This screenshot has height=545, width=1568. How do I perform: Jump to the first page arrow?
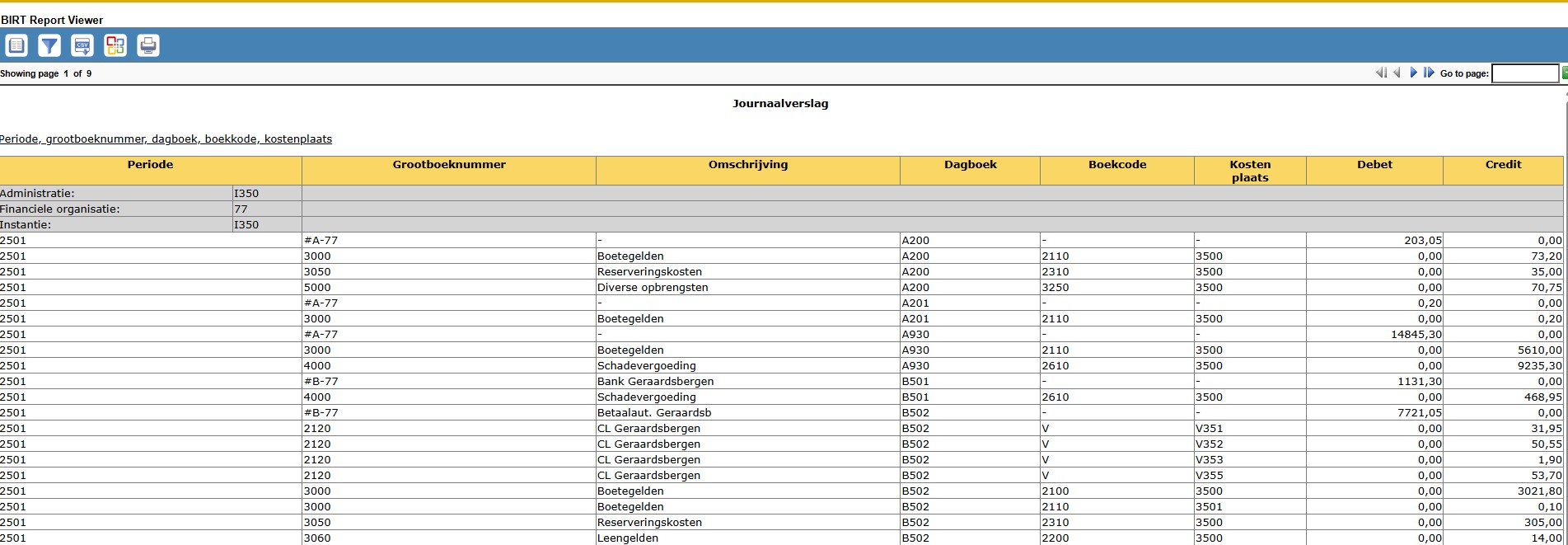(1381, 73)
